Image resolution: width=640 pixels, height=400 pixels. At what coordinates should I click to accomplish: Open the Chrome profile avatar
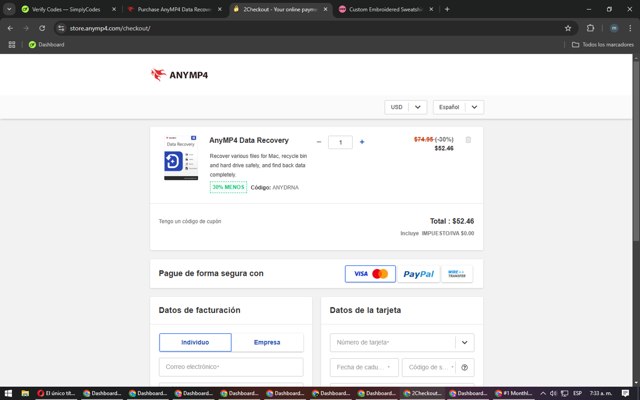(x=614, y=28)
